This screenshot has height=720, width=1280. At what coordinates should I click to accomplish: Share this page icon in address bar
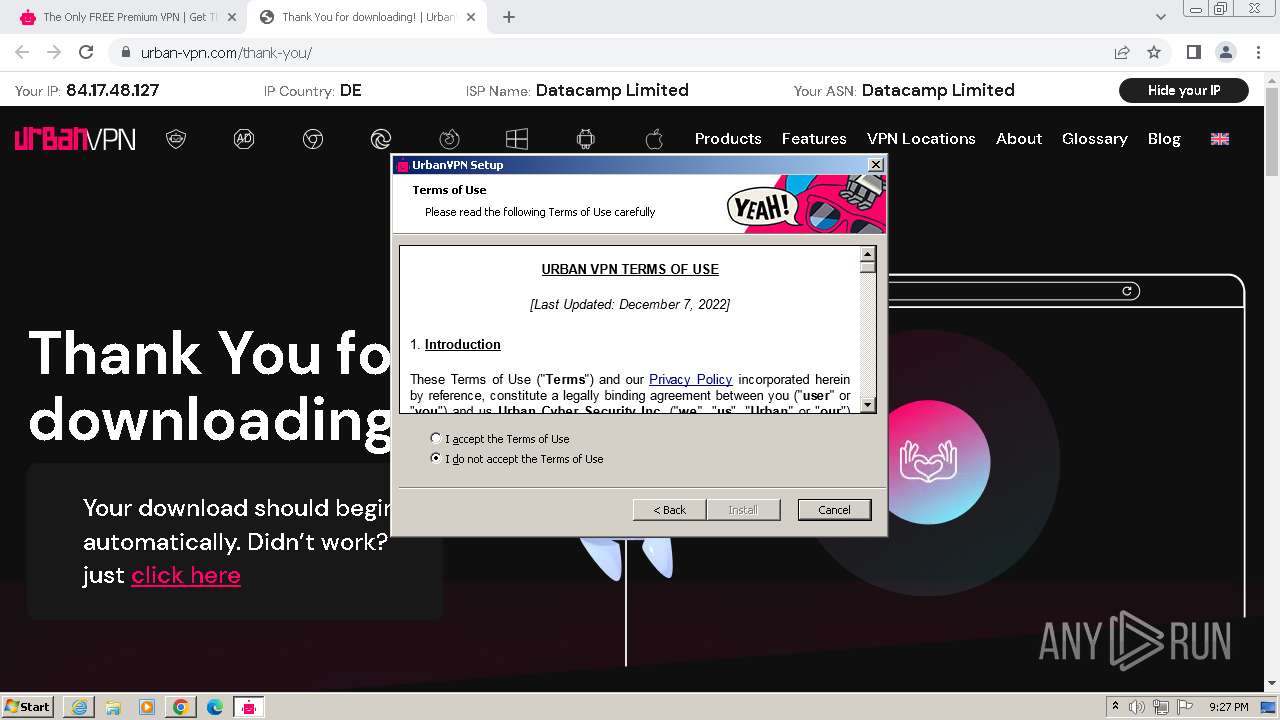pos(1122,52)
